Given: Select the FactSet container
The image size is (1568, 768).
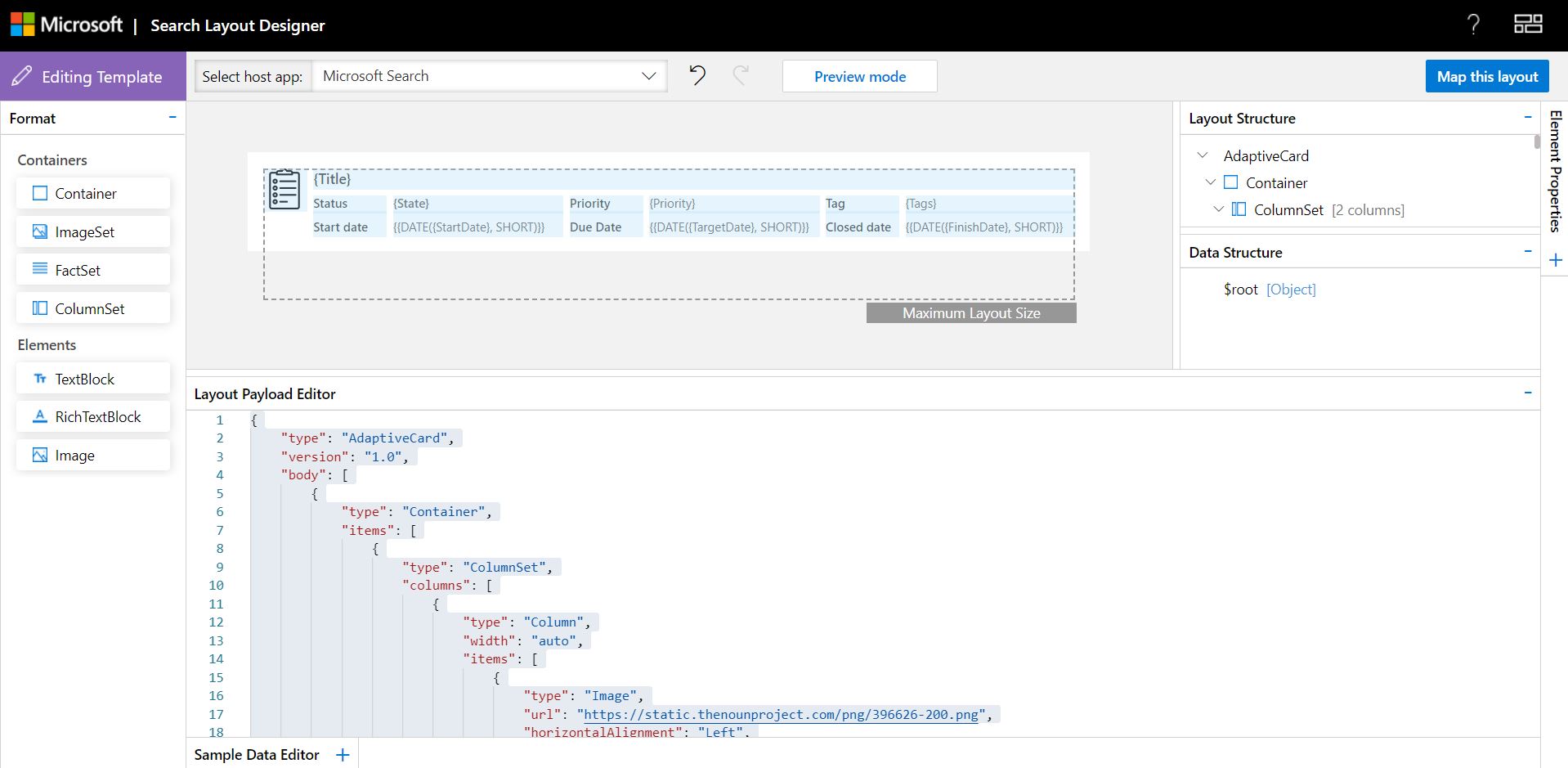Looking at the screenshot, I should (92, 270).
